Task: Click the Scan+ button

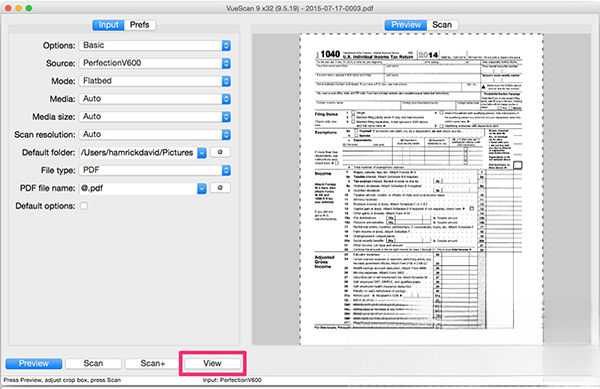Action: [x=153, y=363]
